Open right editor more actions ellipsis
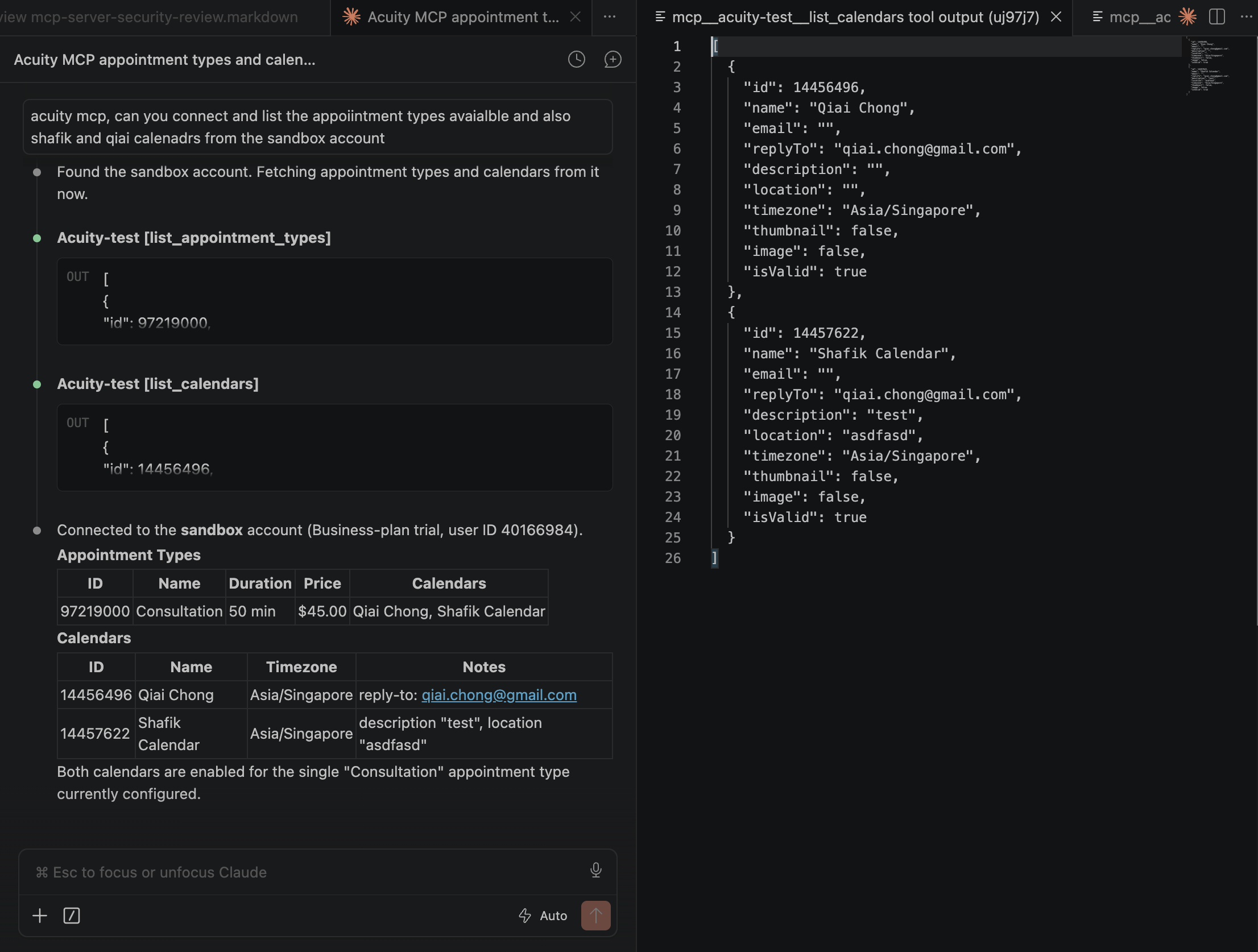The width and height of the screenshot is (1258, 952). 1246,17
